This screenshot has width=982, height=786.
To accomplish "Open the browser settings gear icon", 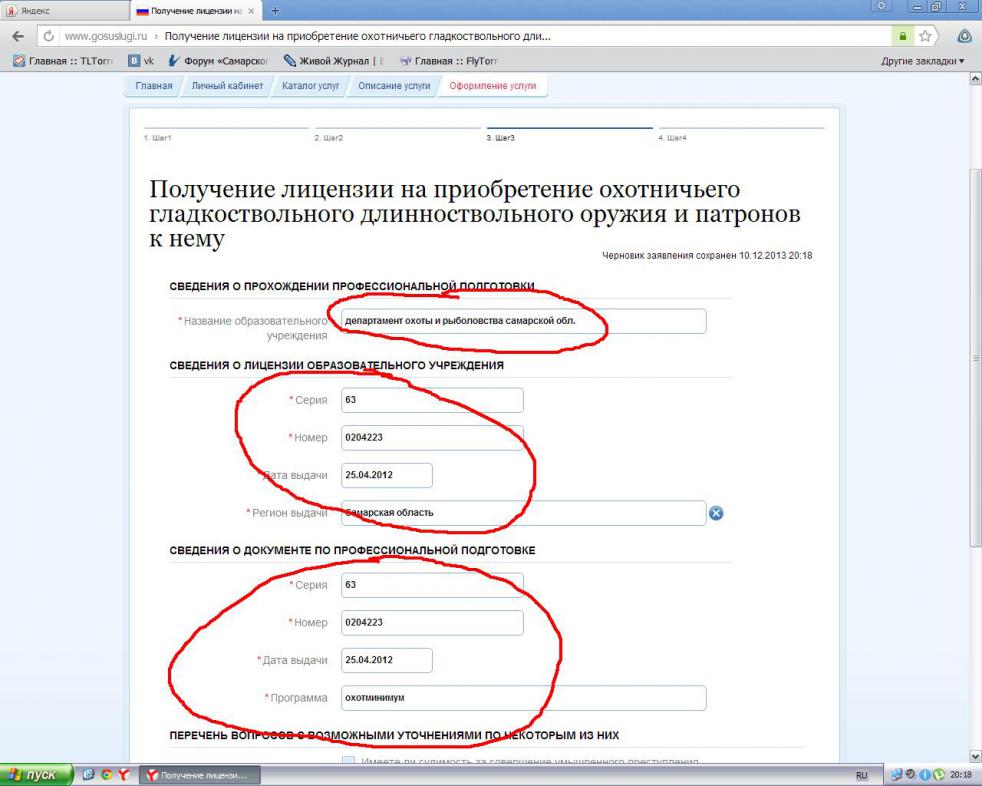I will tap(884, 9).
